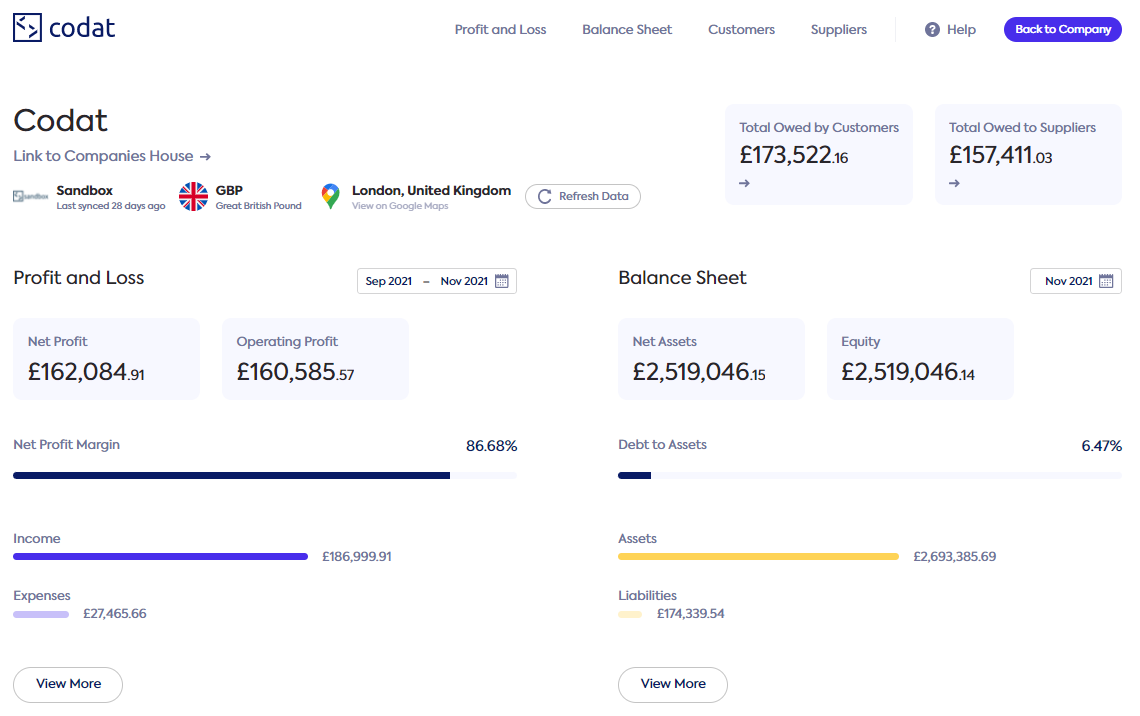Image resolution: width=1140 pixels, height=716 pixels.
Task: Open the Sep 2021 – Nov 2021 date range picker
Action: (x=427, y=281)
